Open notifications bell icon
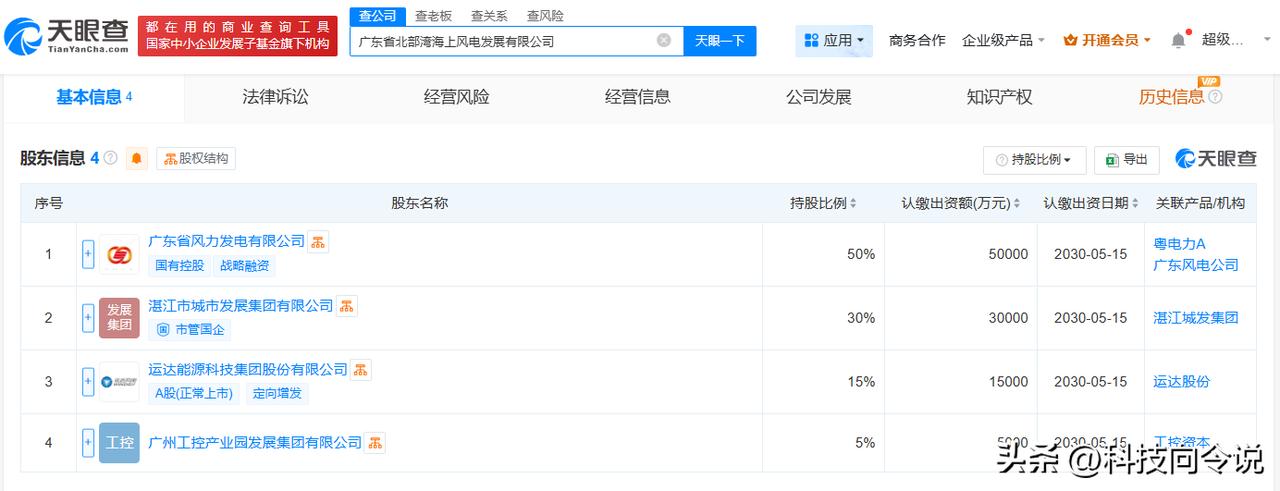The image size is (1280, 491). click(1178, 40)
